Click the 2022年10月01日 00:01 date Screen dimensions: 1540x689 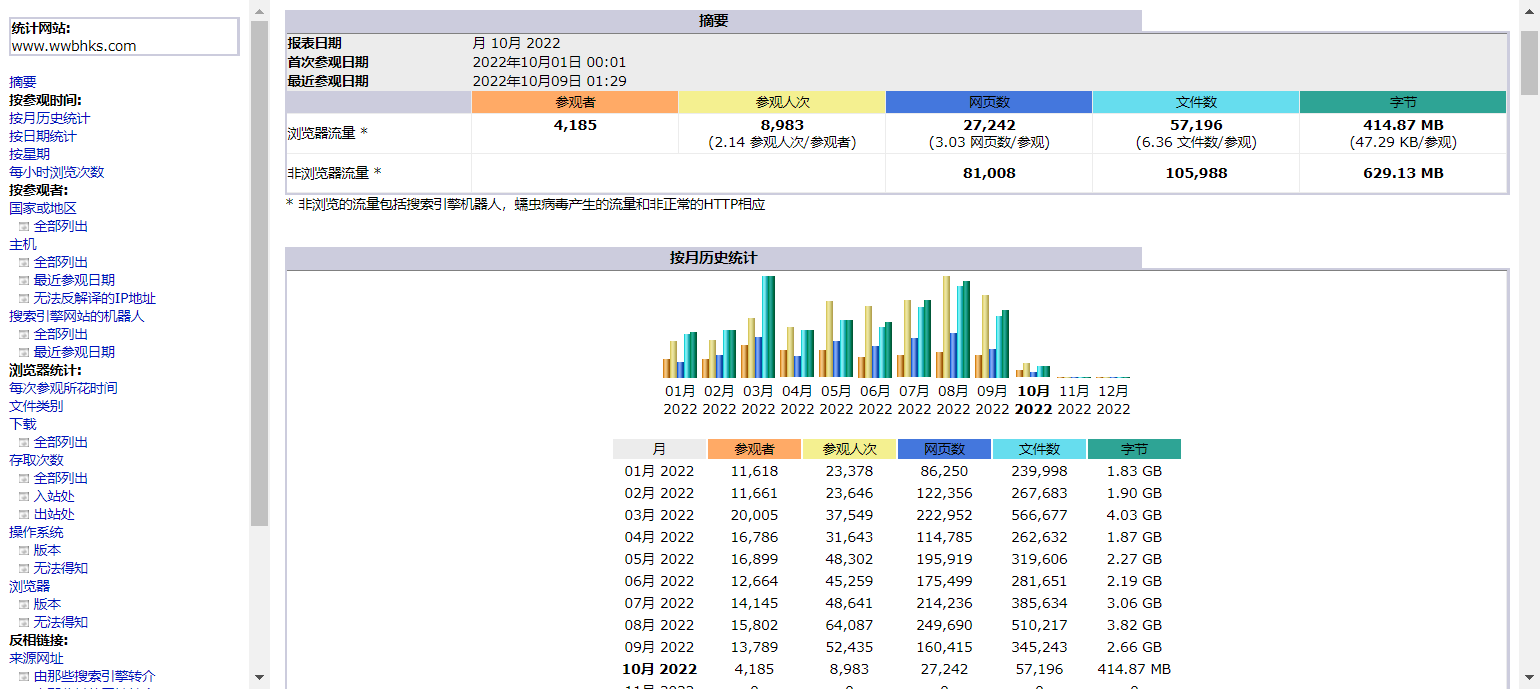549,62
